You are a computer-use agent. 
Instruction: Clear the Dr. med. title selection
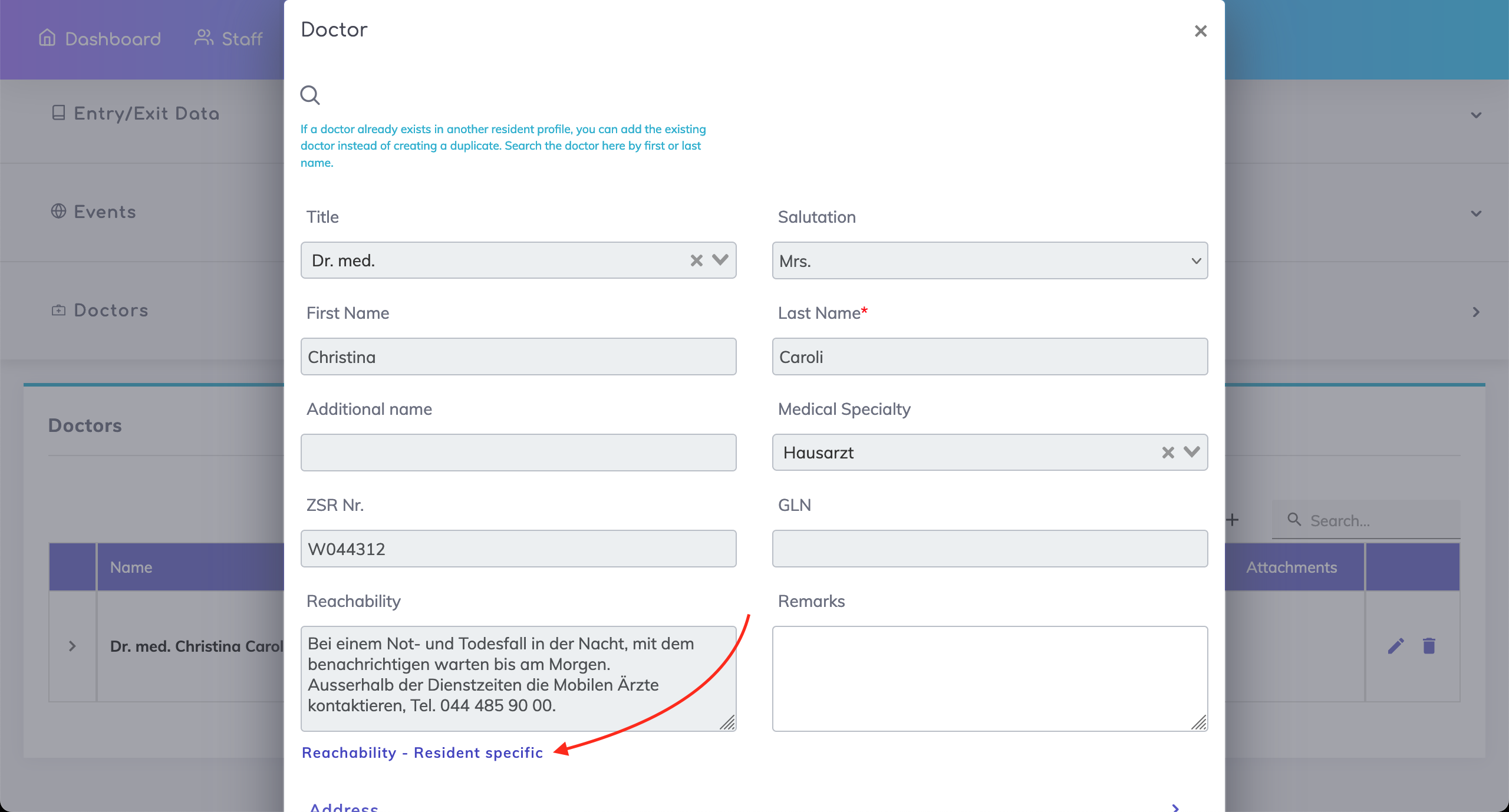696,260
